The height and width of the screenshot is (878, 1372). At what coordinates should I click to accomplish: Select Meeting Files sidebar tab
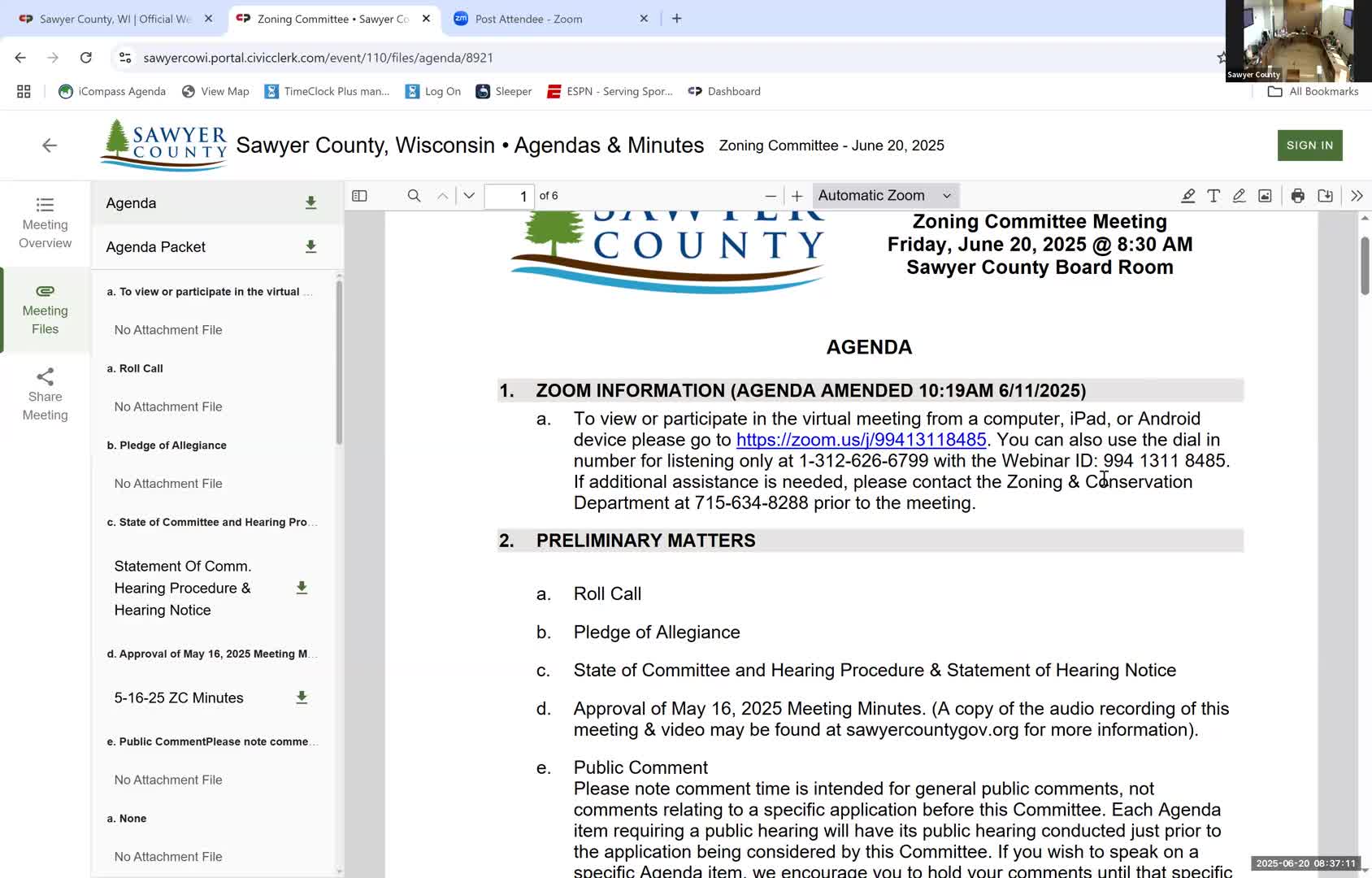[x=45, y=310]
